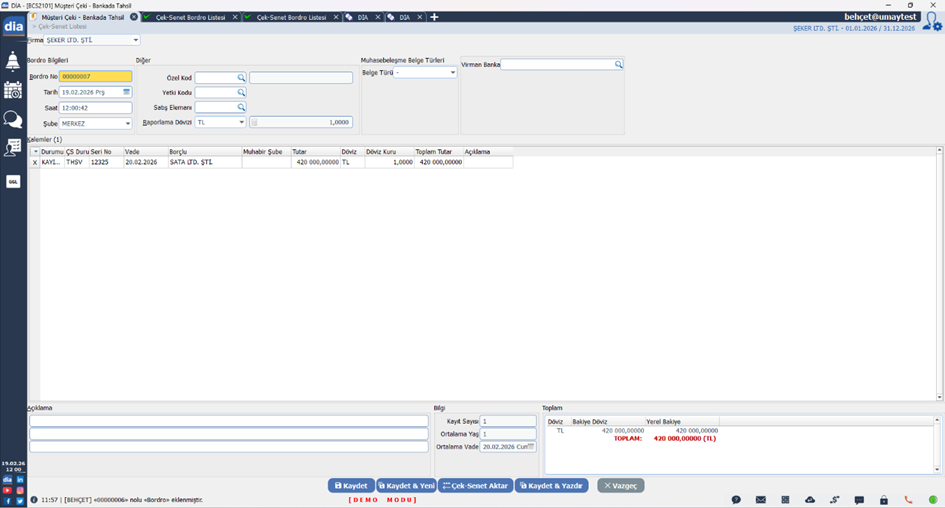Click the envelope mail icon in status bar

(x=761, y=499)
